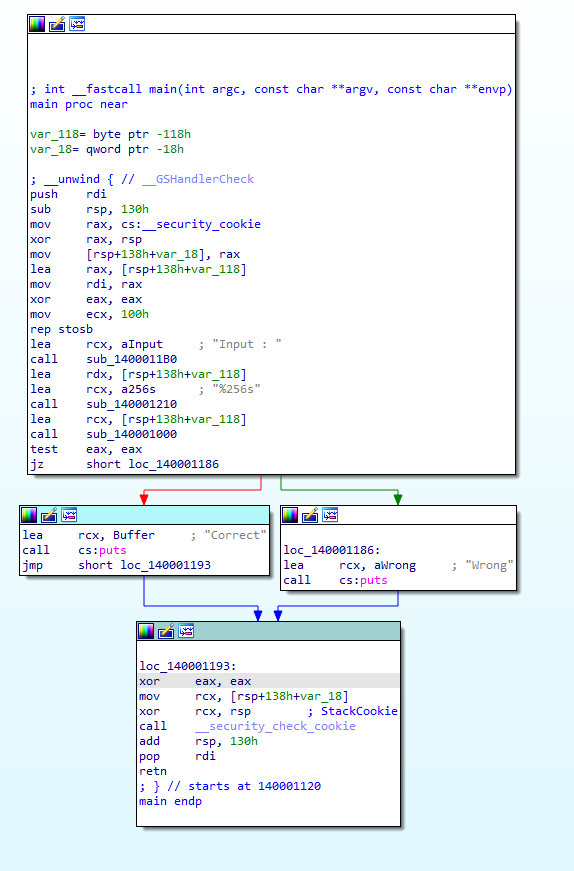
Task: Click puts in the Correct block call
Action: [x=113, y=550]
